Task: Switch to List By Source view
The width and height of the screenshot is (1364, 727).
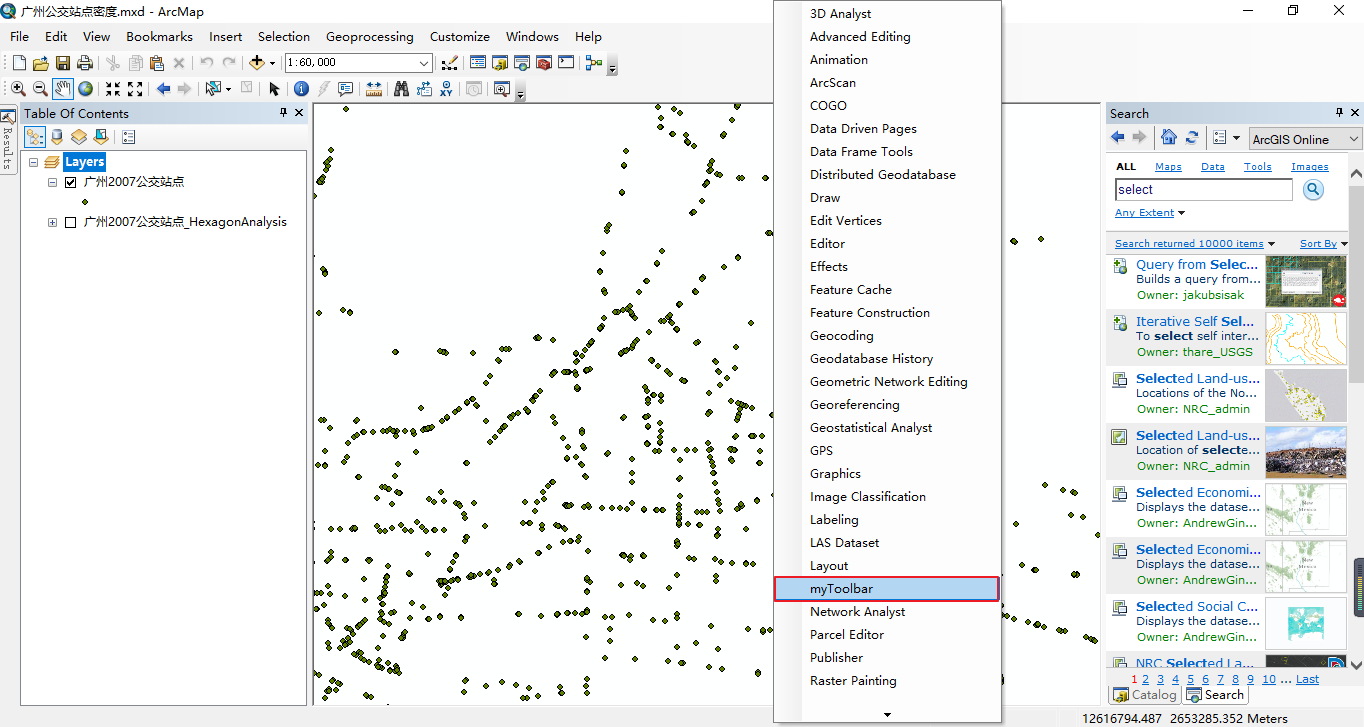Action: (x=56, y=137)
